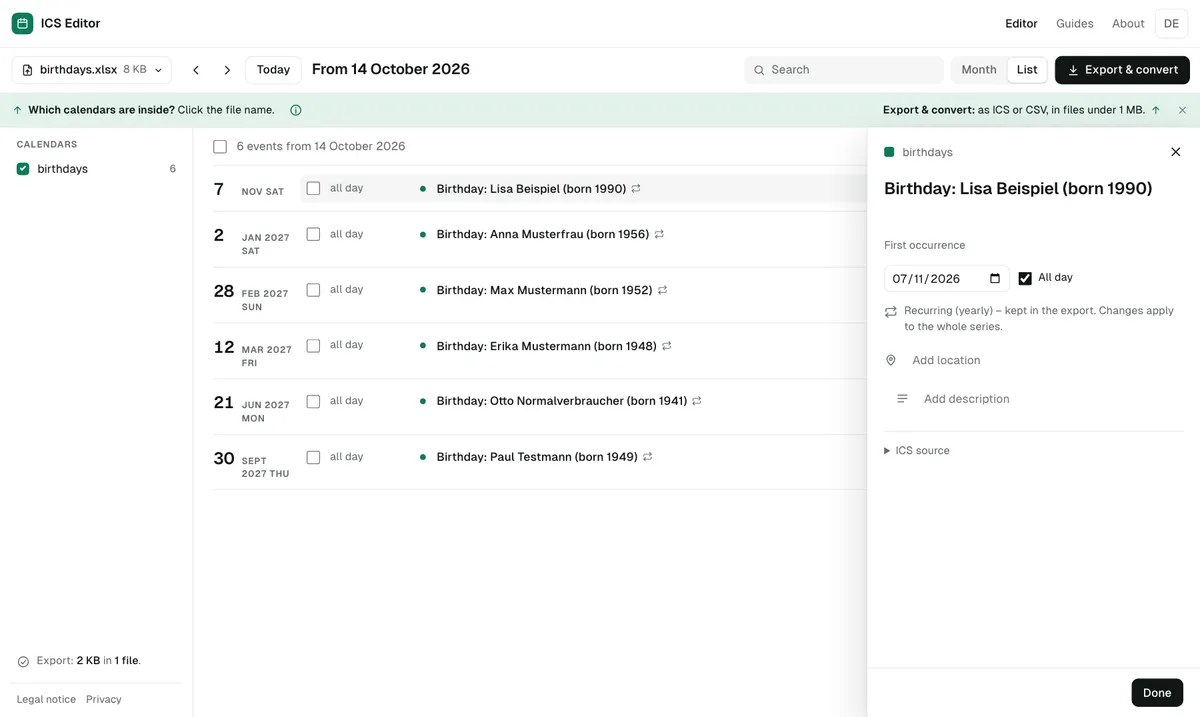This screenshot has height=717, width=1200.
Task: Open event Birthday: Otto Normalverbraucher (born 1941)
Action: pos(562,401)
